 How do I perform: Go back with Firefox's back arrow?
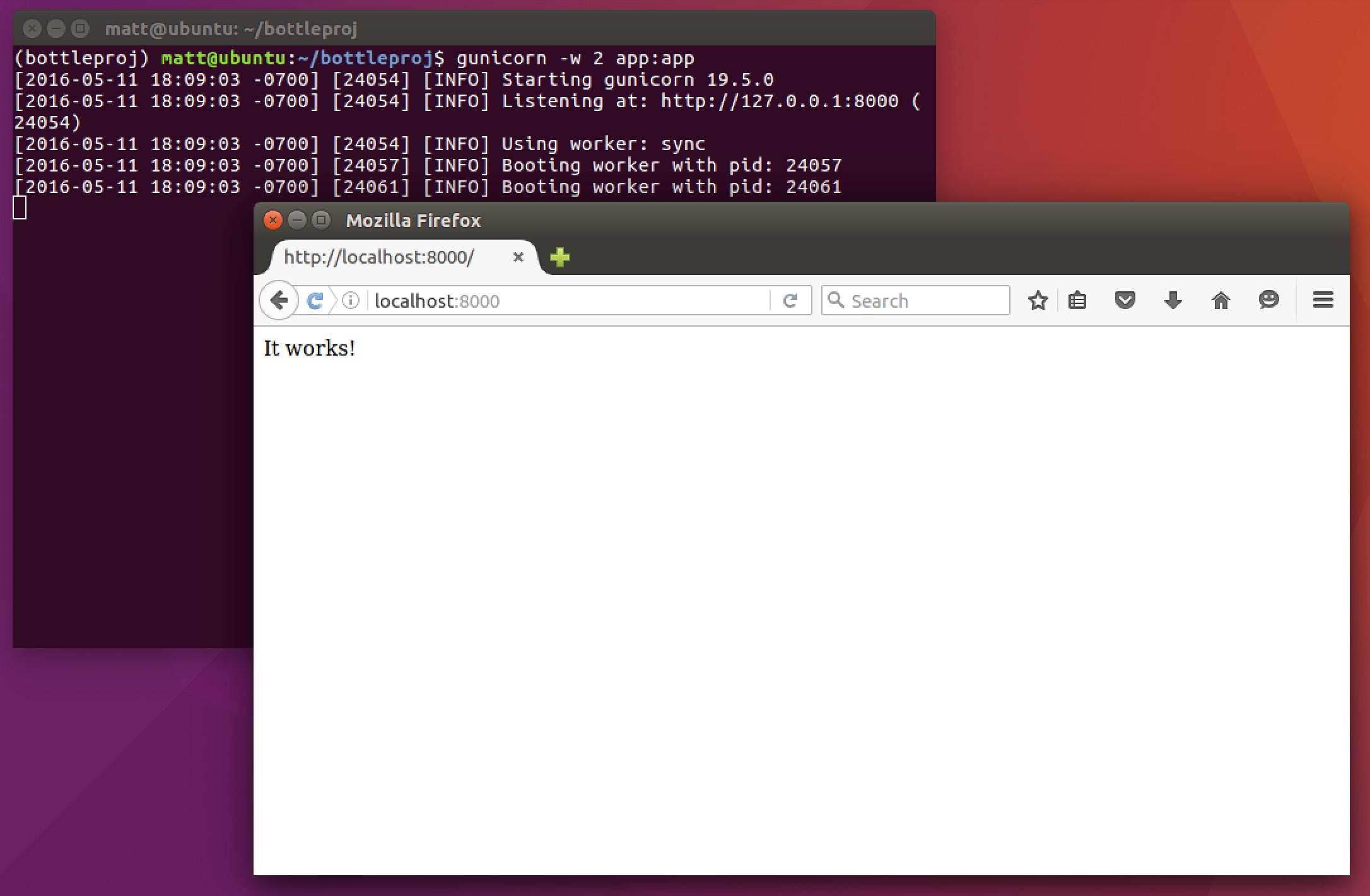tap(279, 301)
